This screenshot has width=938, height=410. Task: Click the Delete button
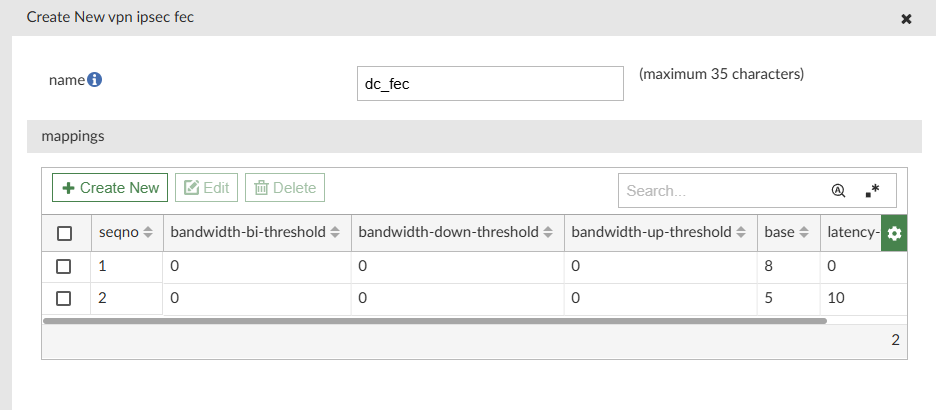285,188
